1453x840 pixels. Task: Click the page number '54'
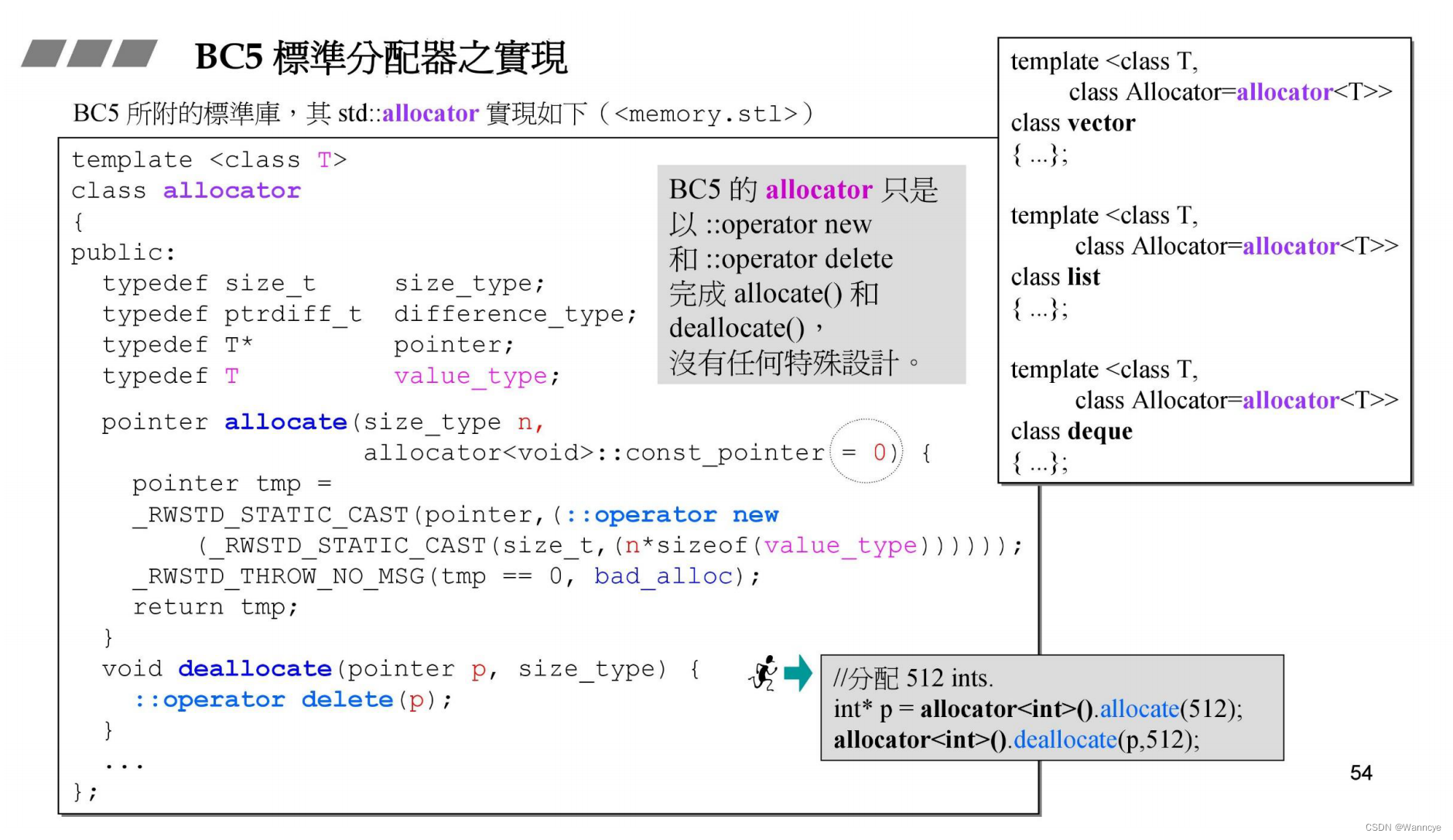1361,773
